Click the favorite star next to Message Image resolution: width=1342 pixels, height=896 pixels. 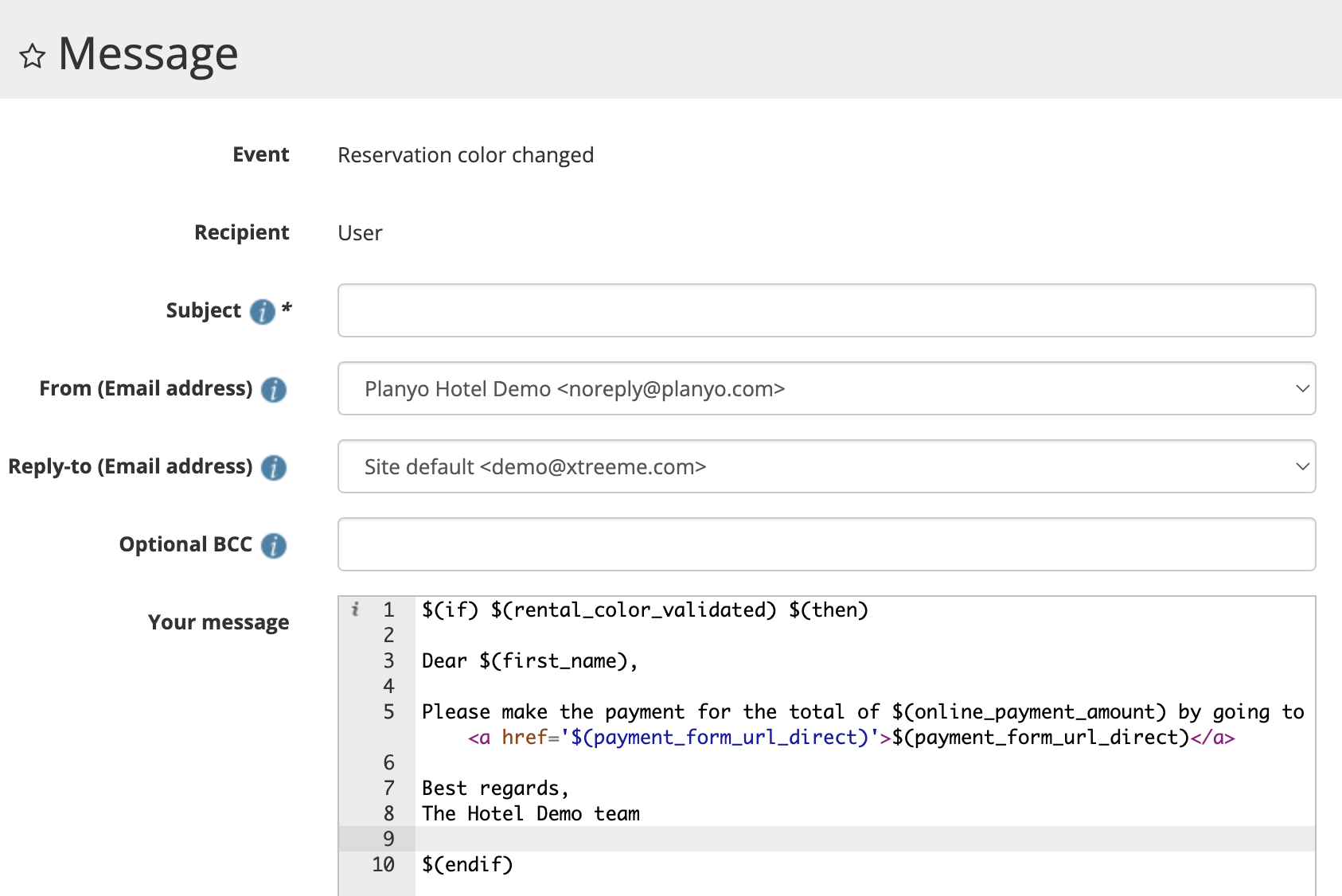pos(33,56)
